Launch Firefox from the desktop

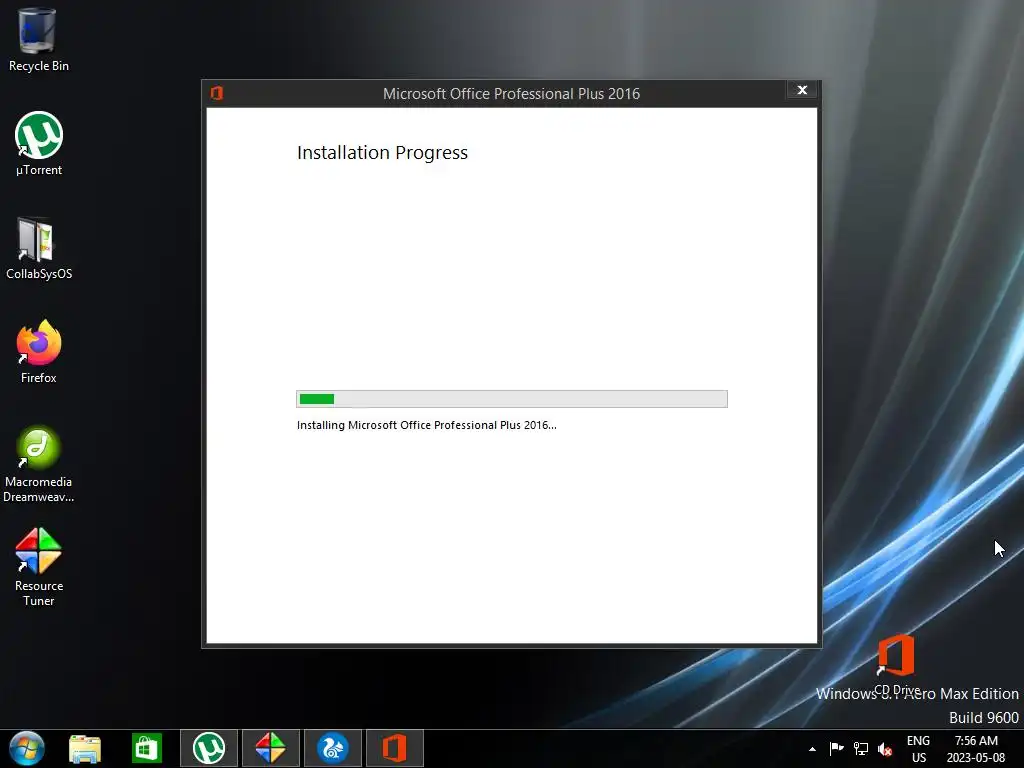(39, 352)
